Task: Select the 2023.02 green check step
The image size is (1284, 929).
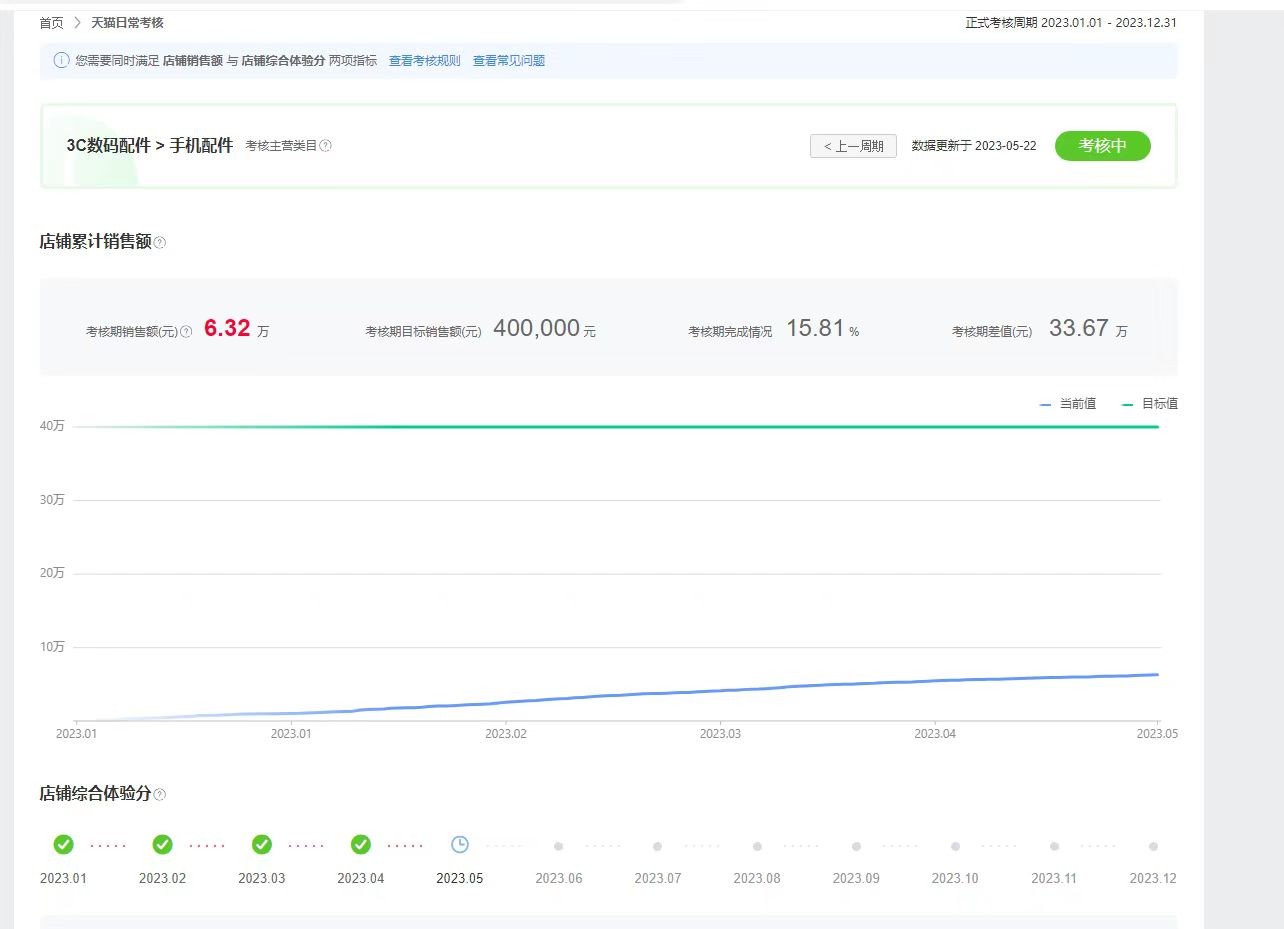Action: tap(162, 845)
